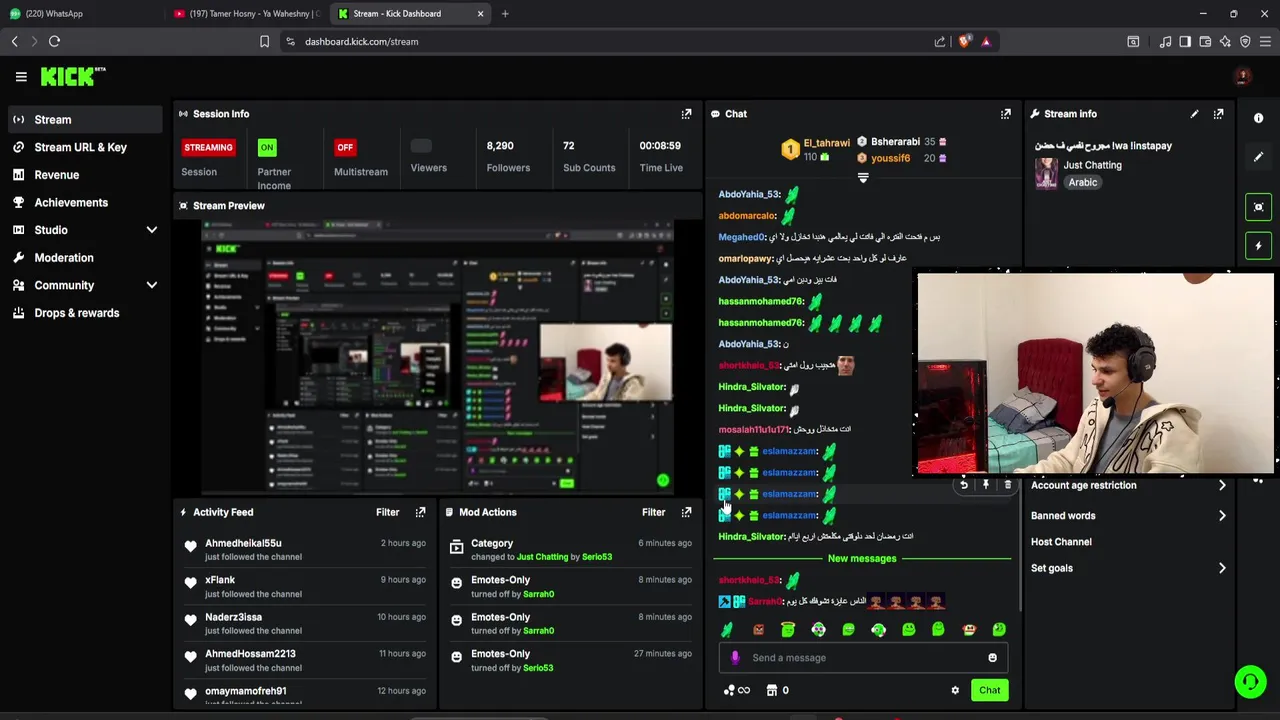
Task: Insert the first green leaf quick emote
Action: (x=727, y=629)
